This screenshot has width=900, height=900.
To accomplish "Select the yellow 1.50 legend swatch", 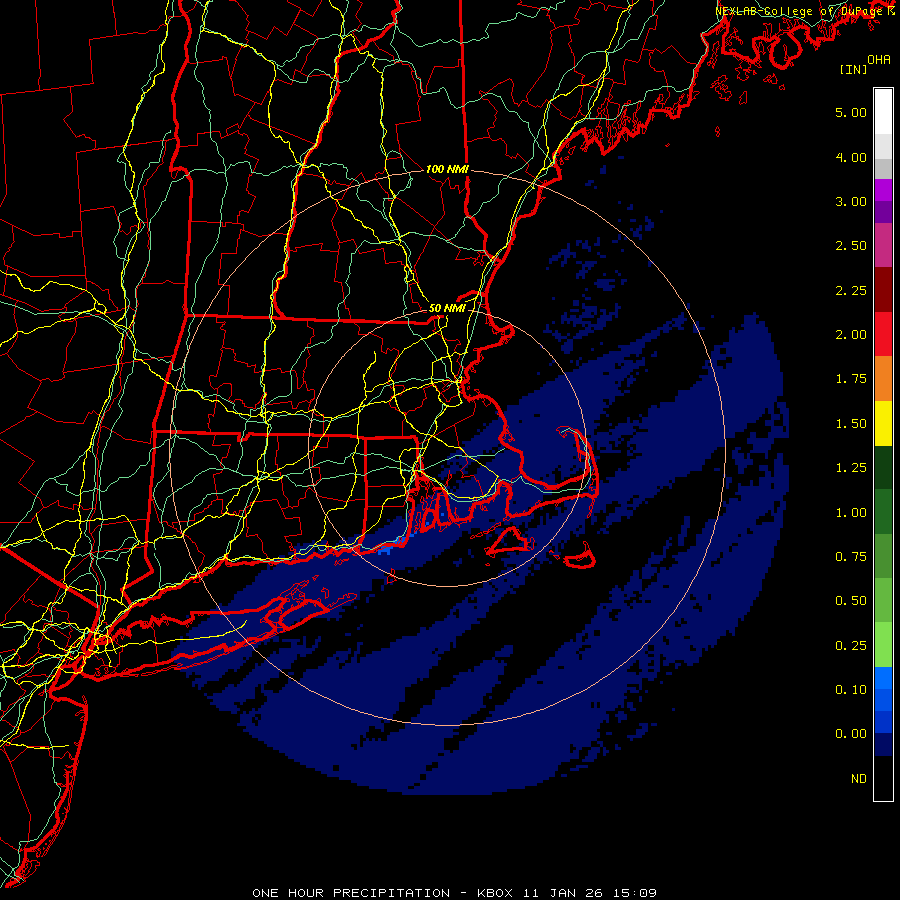I will pyautogui.click(x=883, y=423).
